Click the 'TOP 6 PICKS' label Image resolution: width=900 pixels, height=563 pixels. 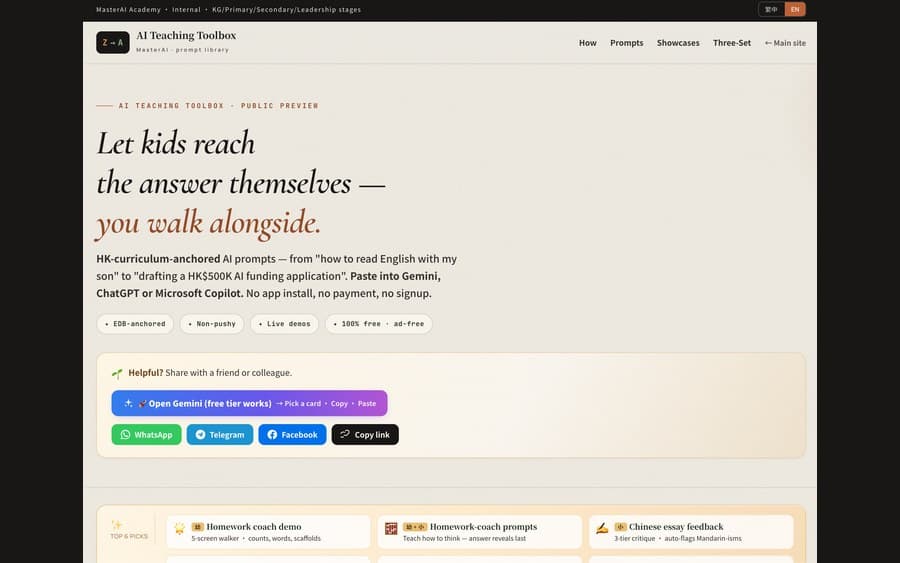129,536
